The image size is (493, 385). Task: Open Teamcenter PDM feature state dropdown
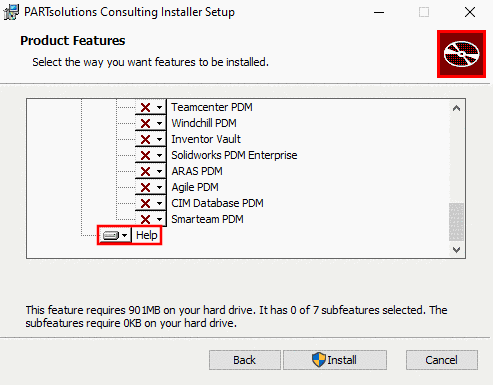pos(150,107)
